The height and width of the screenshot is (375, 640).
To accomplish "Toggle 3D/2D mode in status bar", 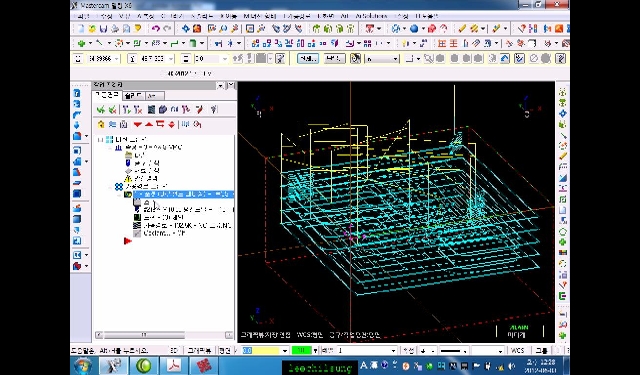I will (174, 350).
